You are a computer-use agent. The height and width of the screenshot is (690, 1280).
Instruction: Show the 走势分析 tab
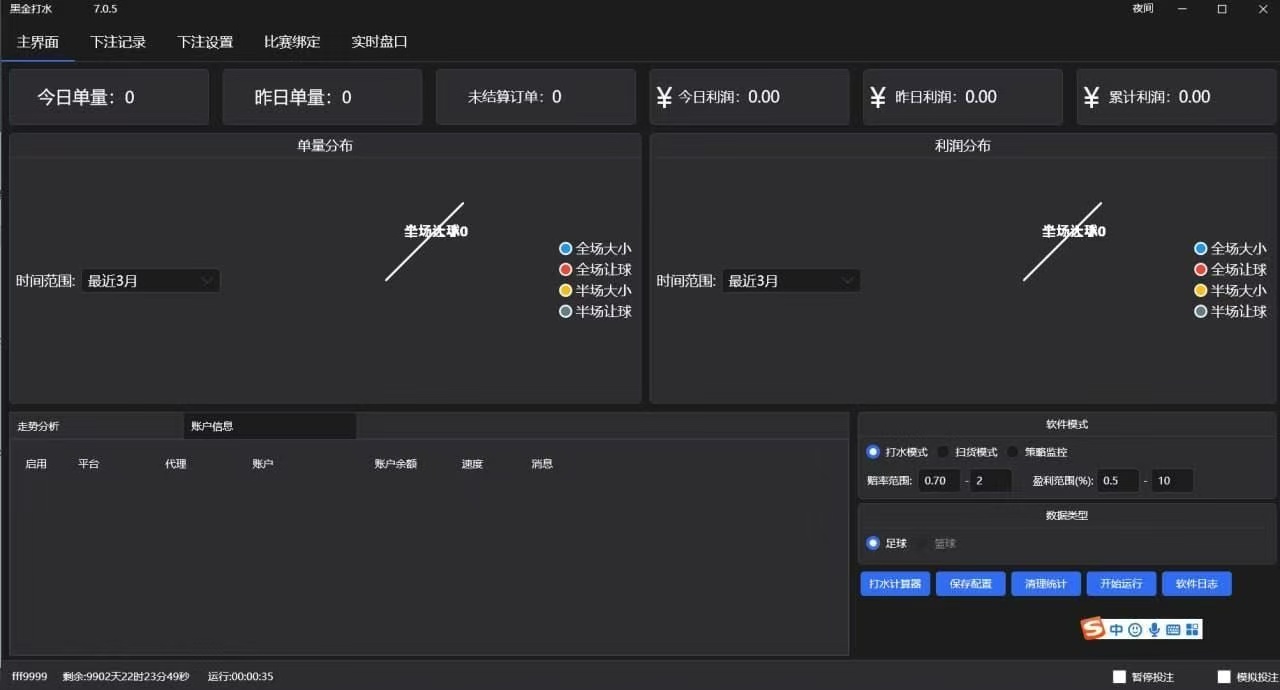coord(97,426)
